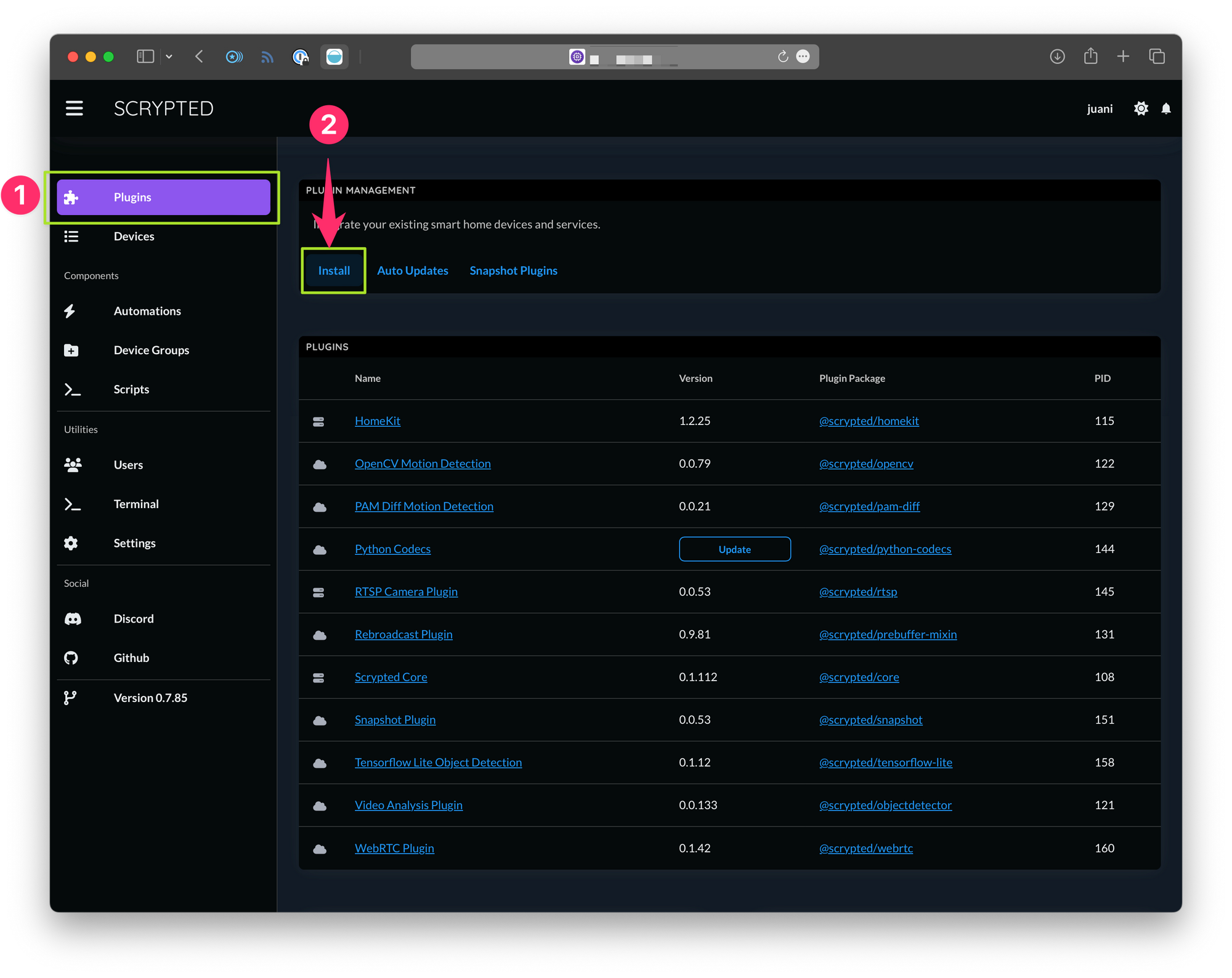This screenshot has width=1232, height=978.
Task: Open @scrypted/prebuffer-mixin package link
Action: click(x=888, y=634)
